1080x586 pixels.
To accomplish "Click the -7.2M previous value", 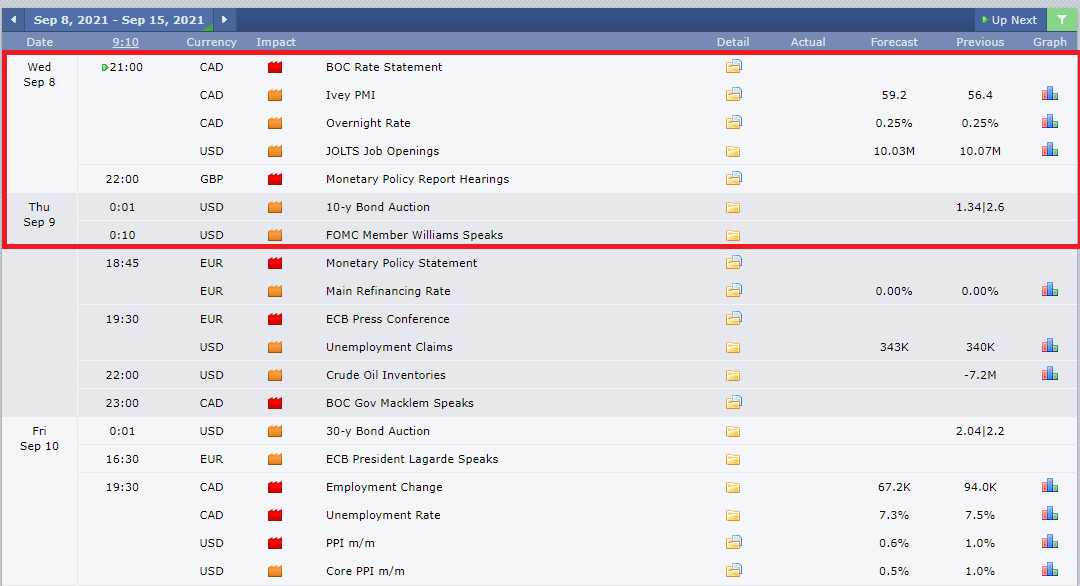I will point(980,375).
